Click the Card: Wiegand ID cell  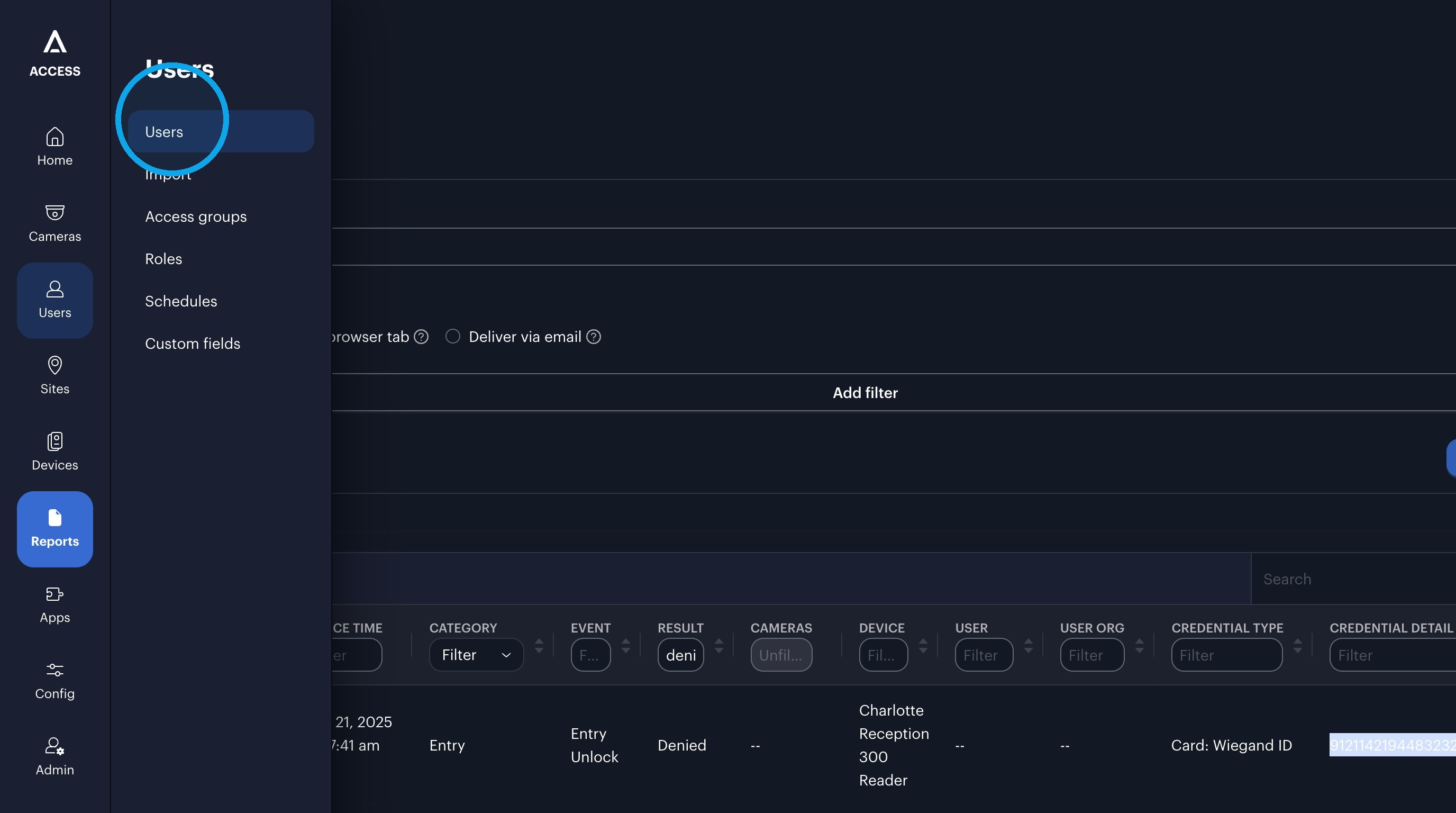[x=1232, y=745]
